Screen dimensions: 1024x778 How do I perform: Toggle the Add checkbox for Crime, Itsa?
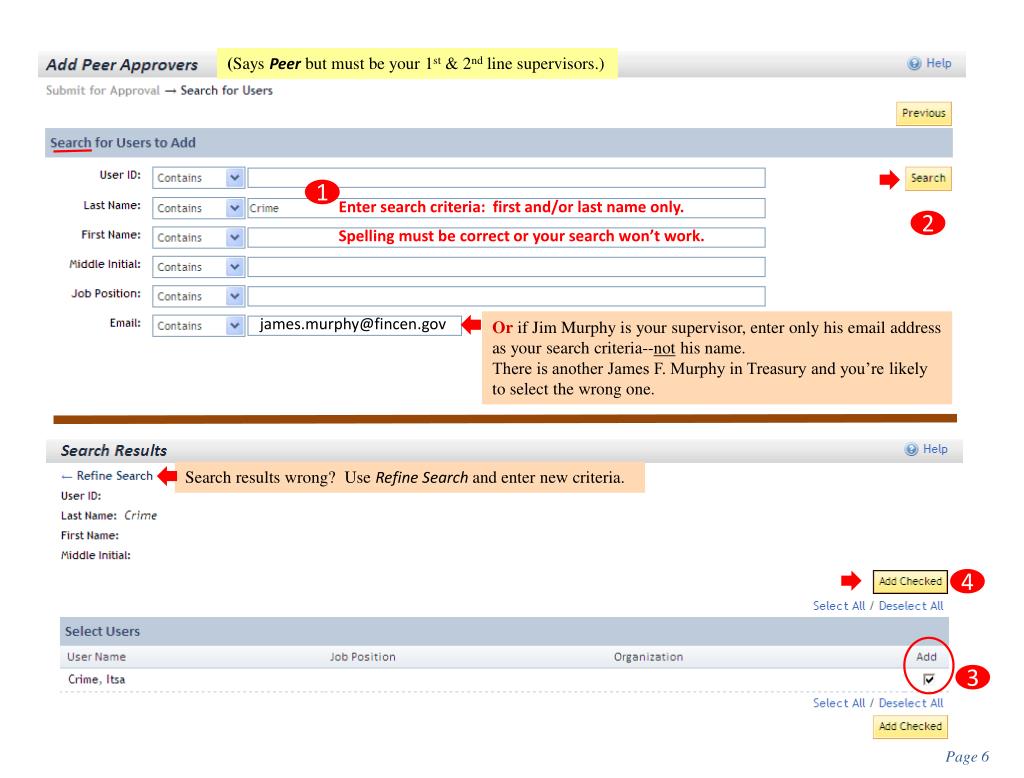click(x=927, y=680)
